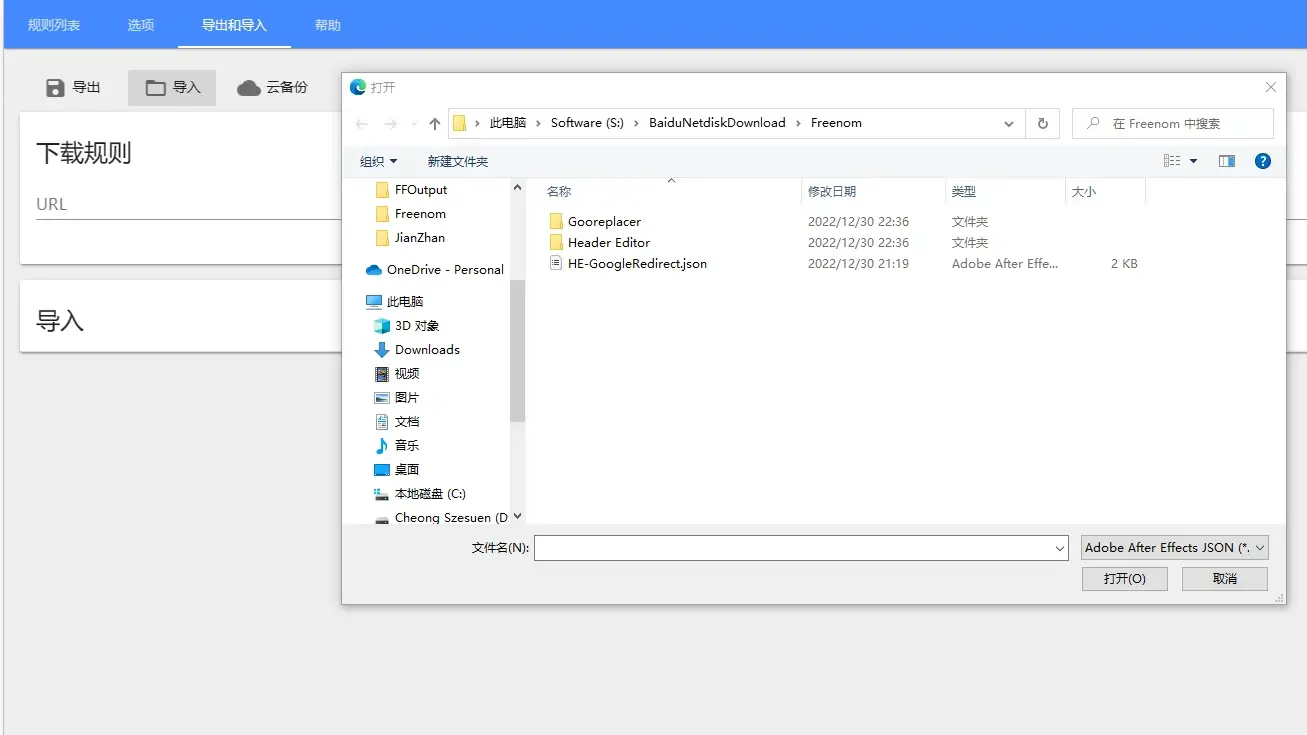Click the back navigation arrow
Viewport: 1307px width, 735px height.
[361, 122]
